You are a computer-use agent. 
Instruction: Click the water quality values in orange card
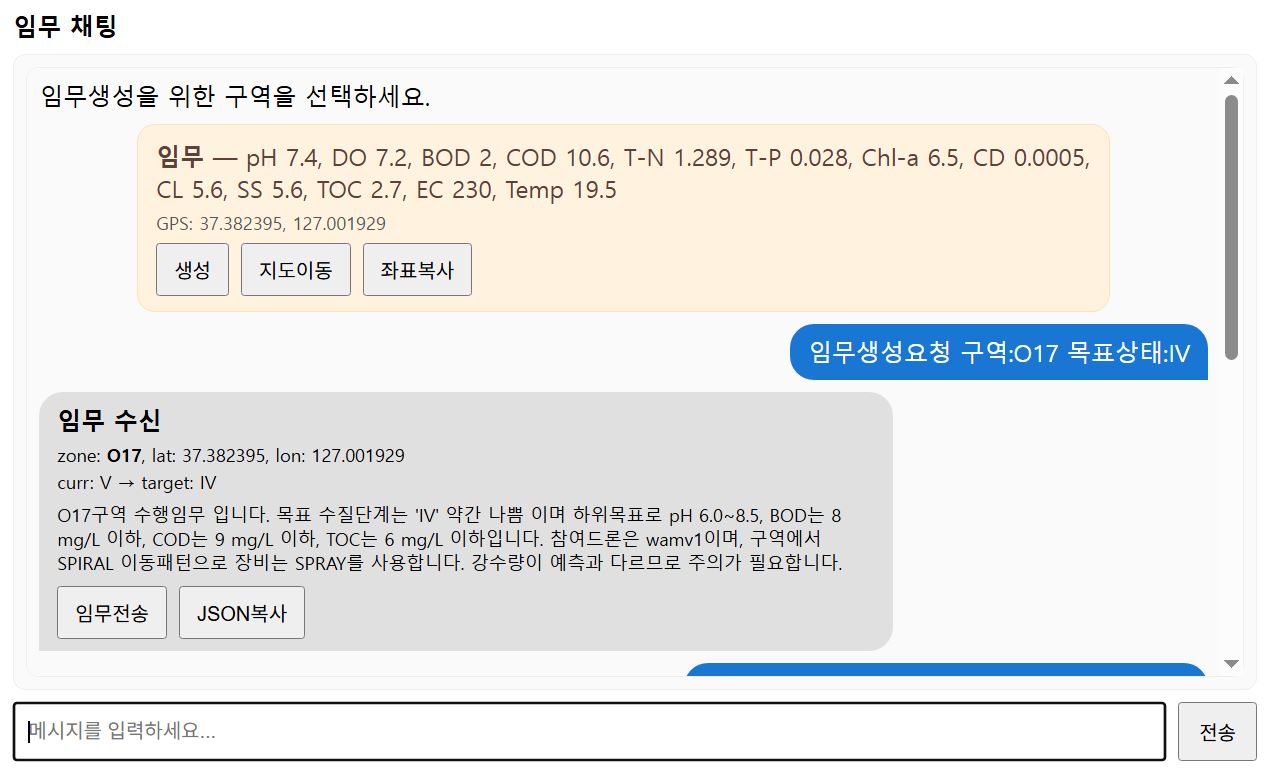[x=622, y=173]
